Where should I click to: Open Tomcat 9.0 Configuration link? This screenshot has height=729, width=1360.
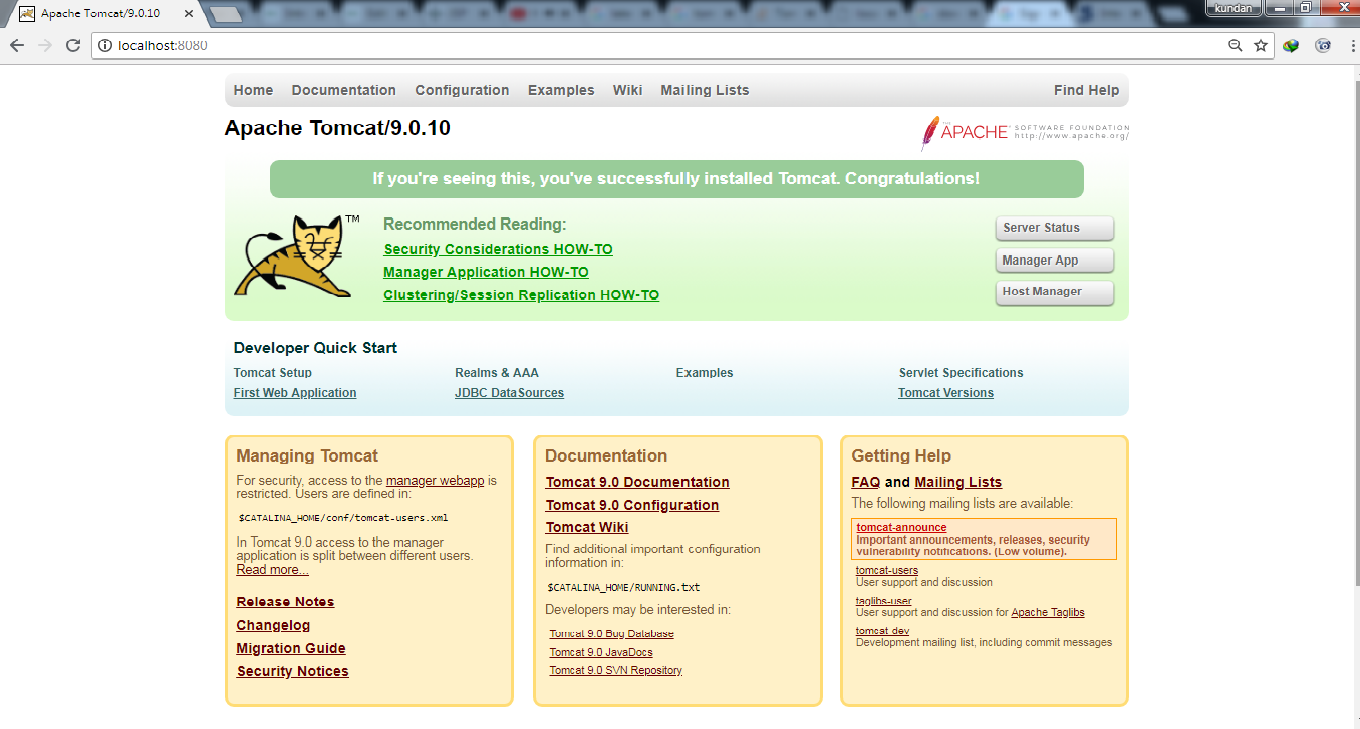coord(632,505)
